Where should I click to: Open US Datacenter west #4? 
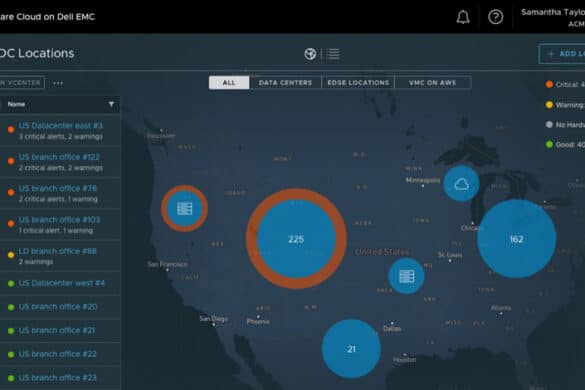pyautogui.click(x=62, y=283)
